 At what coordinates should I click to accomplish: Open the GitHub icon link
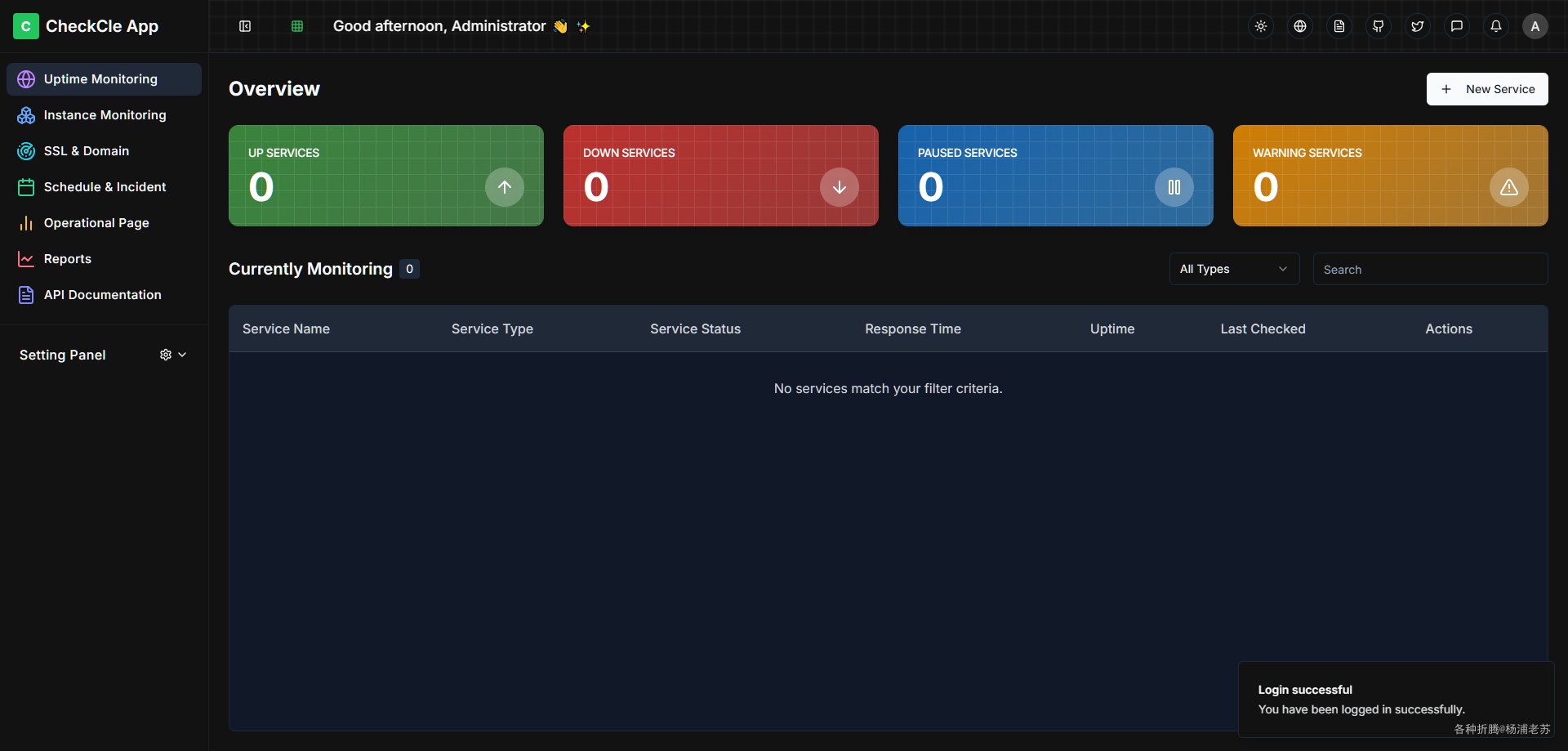coord(1379,26)
